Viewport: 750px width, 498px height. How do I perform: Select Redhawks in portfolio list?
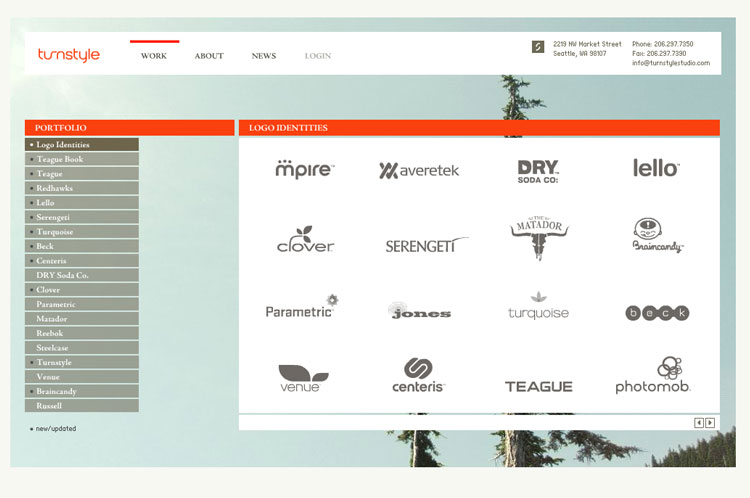pos(82,188)
